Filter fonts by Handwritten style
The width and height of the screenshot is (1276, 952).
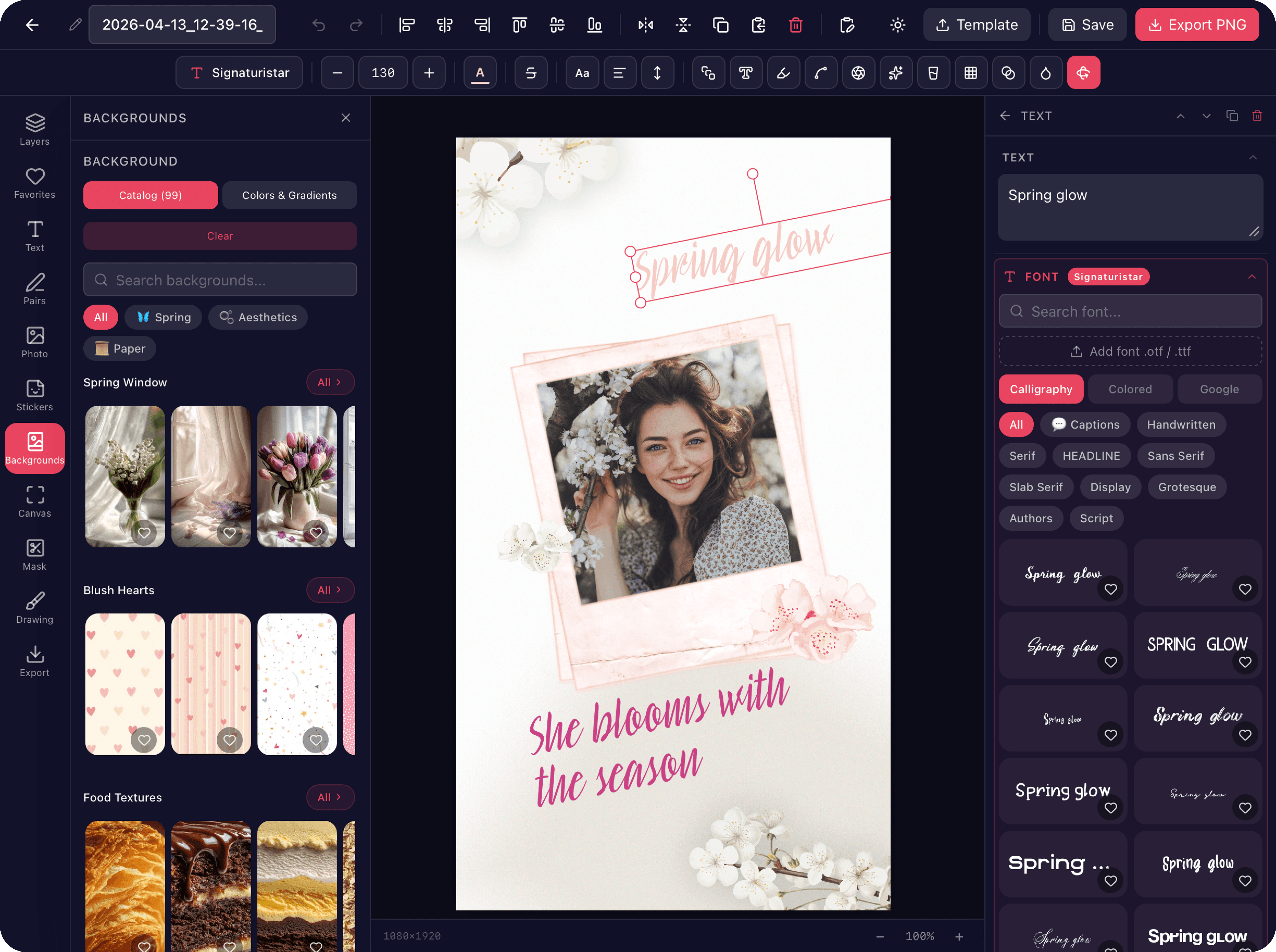coord(1181,425)
